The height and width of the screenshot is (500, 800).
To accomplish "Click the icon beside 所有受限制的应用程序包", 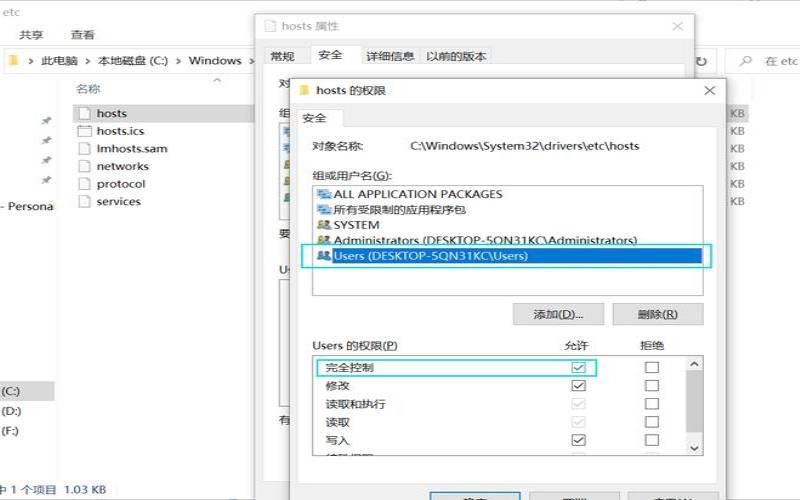I will click(324, 210).
